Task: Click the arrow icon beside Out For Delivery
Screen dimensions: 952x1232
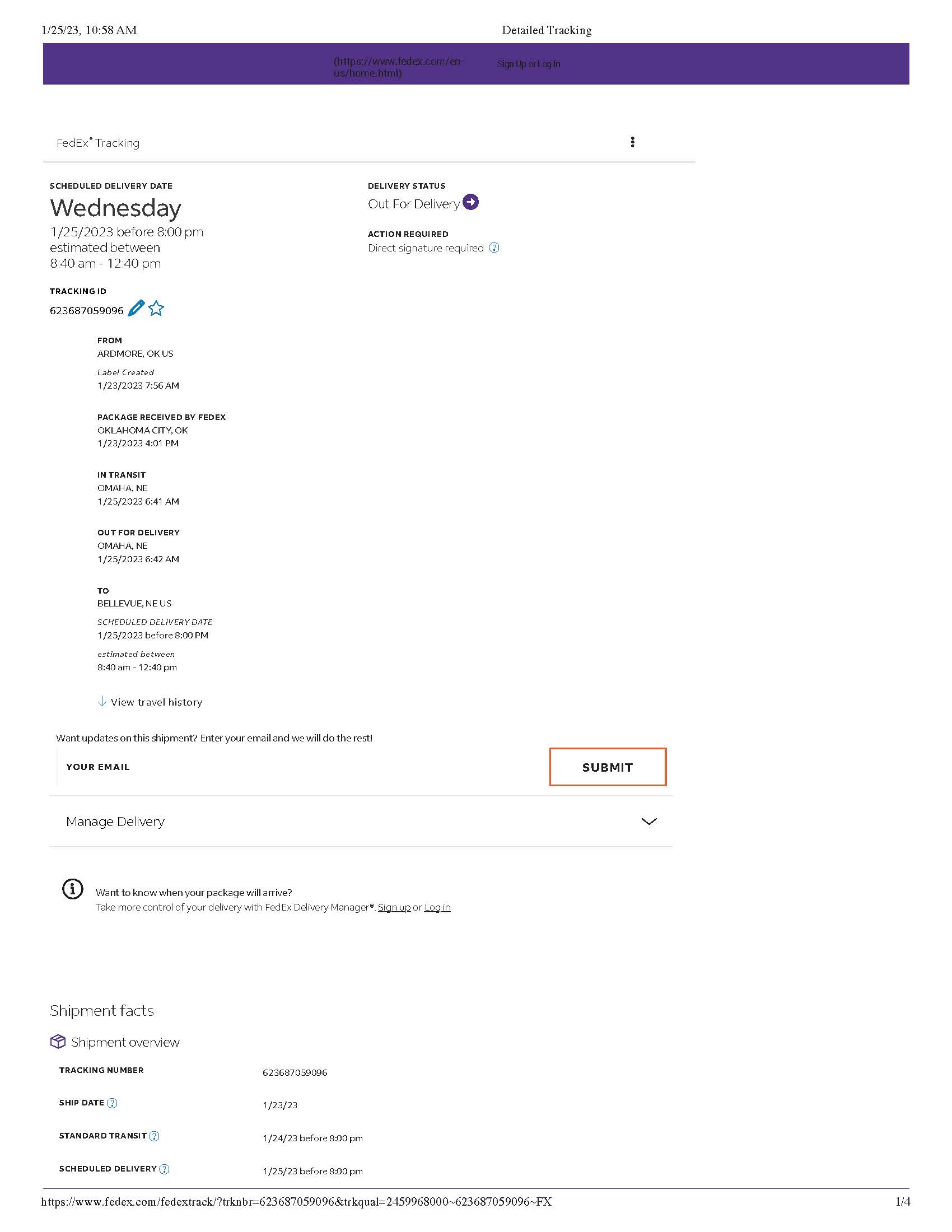Action: pos(471,201)
